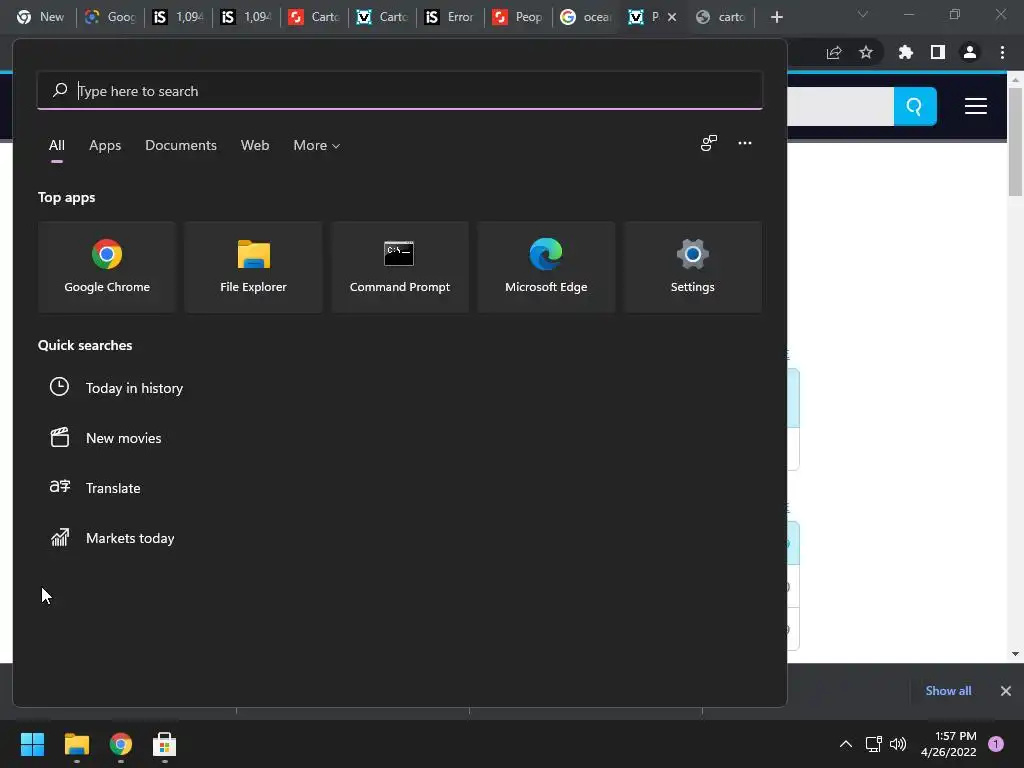Open the webpage hamburger menu
1024x768 pixels.
976,106
